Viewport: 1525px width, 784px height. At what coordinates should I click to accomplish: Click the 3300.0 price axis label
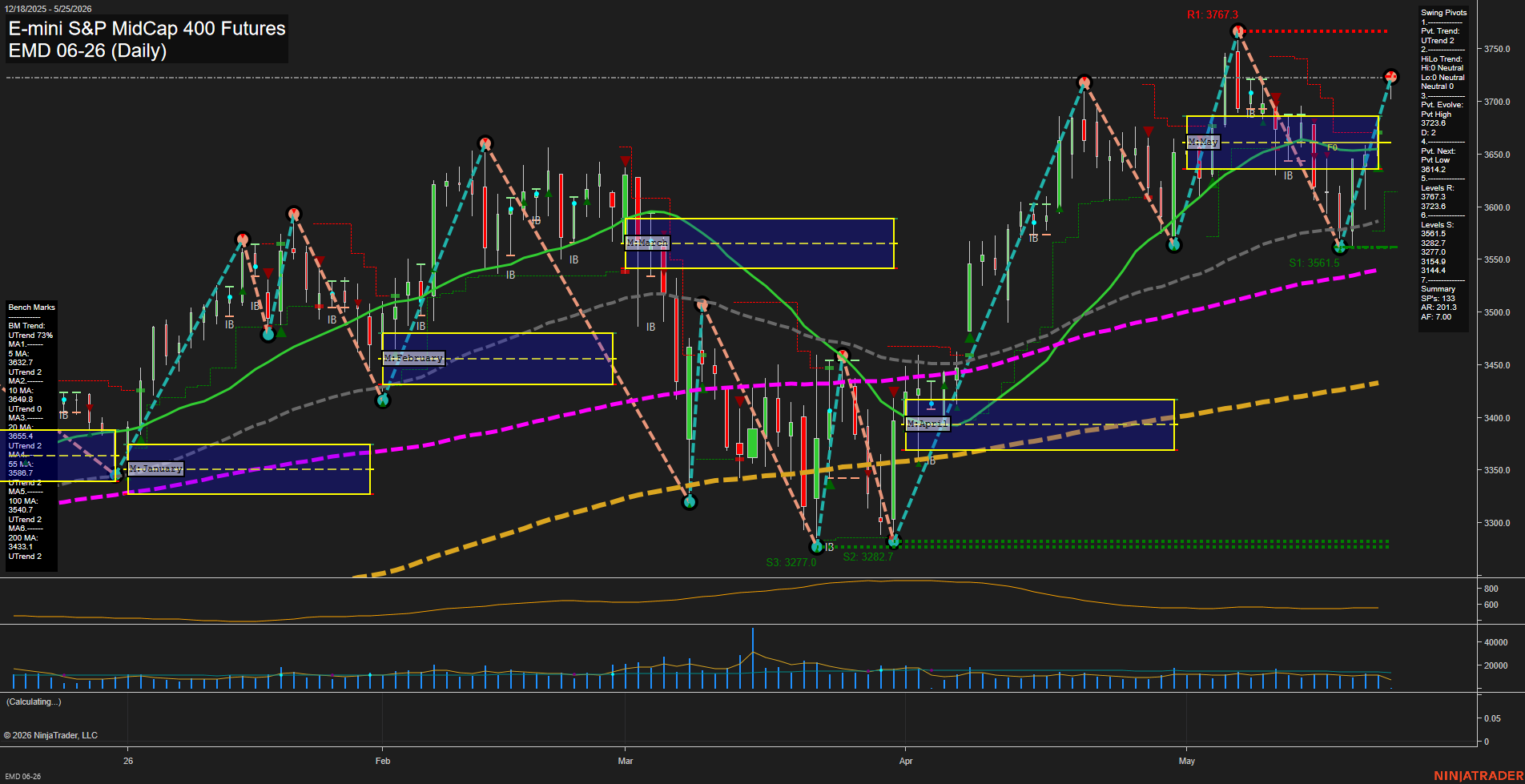(x=1497, y=524)
